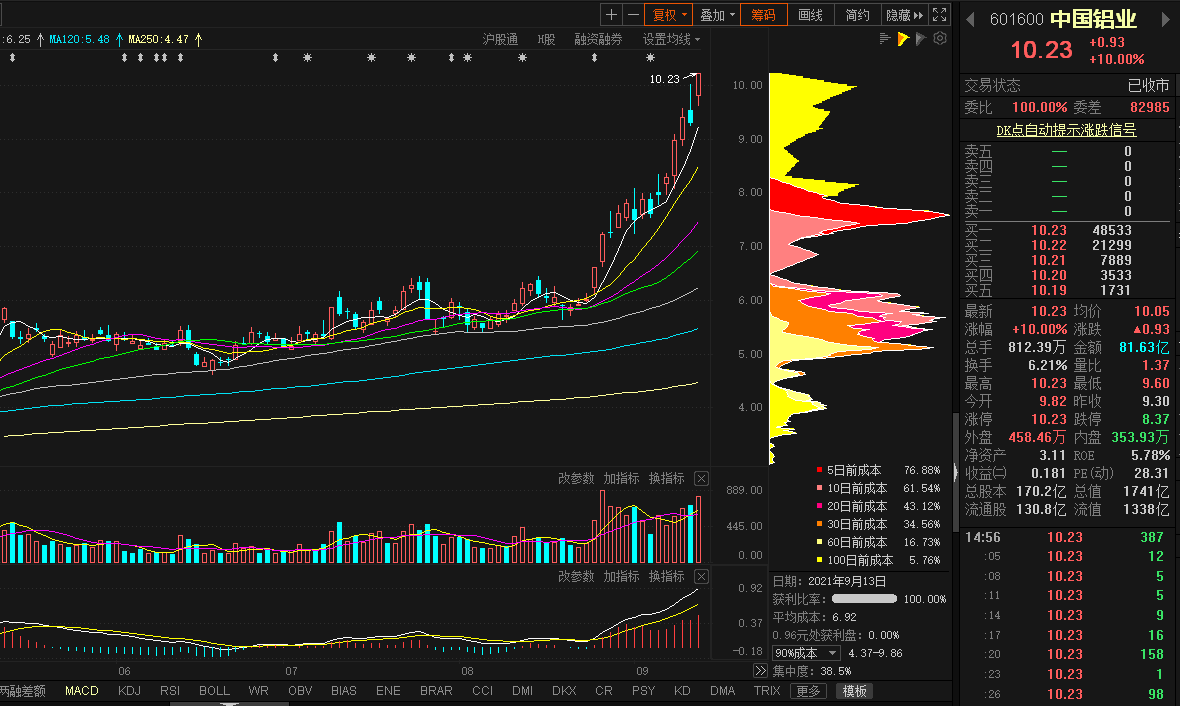Close the MACD indicator panel
The width and height of the screenshot is (1180, 706).
pos(701,577)
